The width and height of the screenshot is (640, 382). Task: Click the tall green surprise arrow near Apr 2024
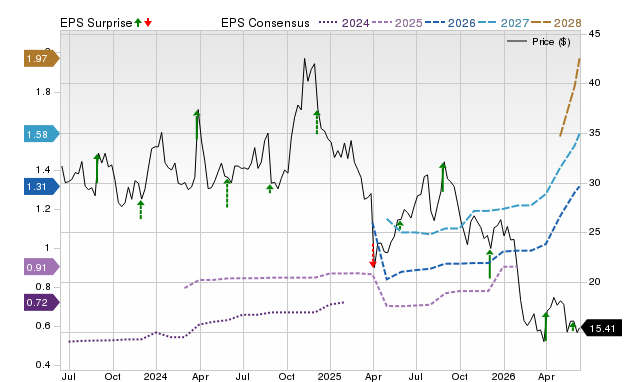(197, 124)
